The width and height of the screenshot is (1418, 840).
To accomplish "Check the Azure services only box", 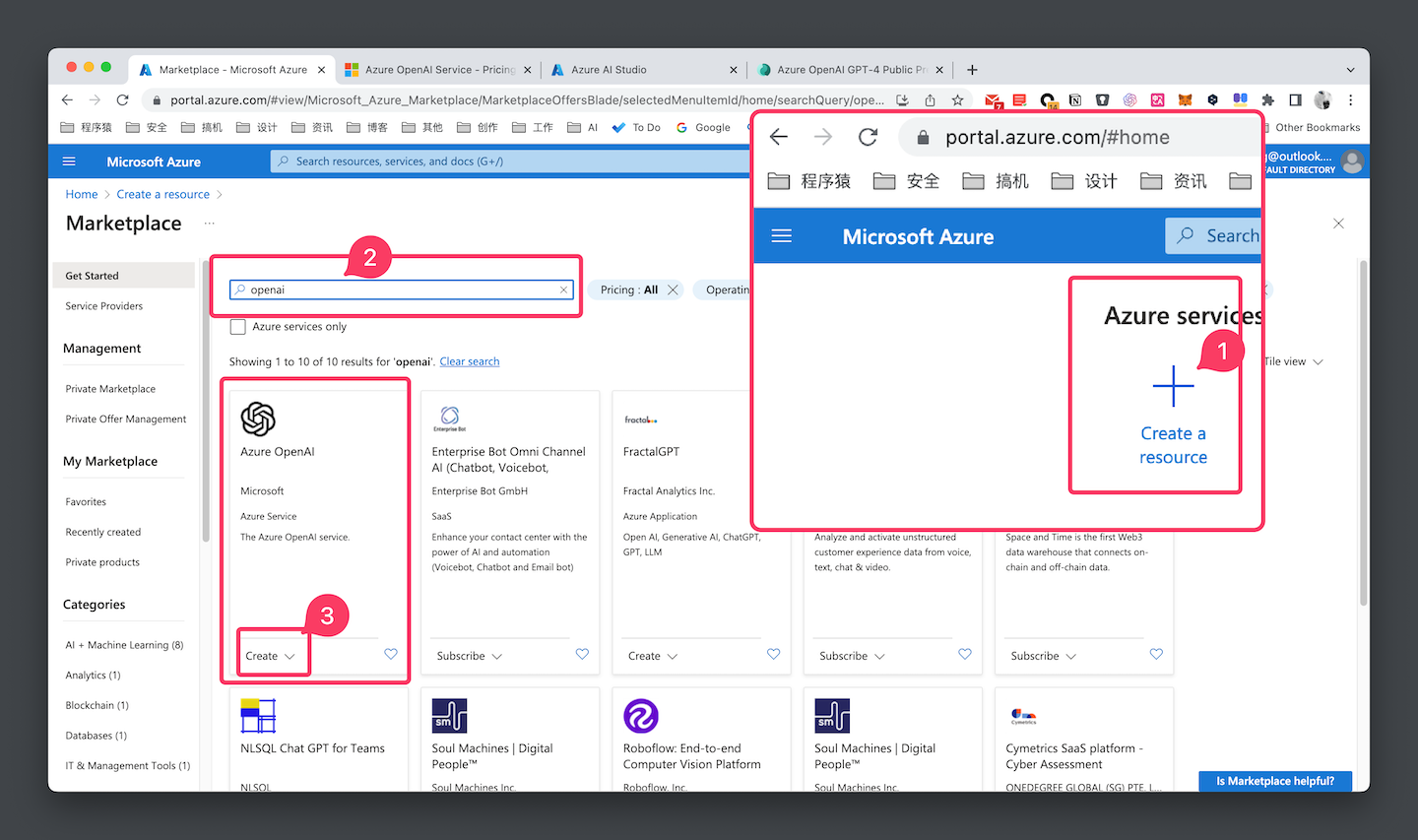I will (237, 327).
